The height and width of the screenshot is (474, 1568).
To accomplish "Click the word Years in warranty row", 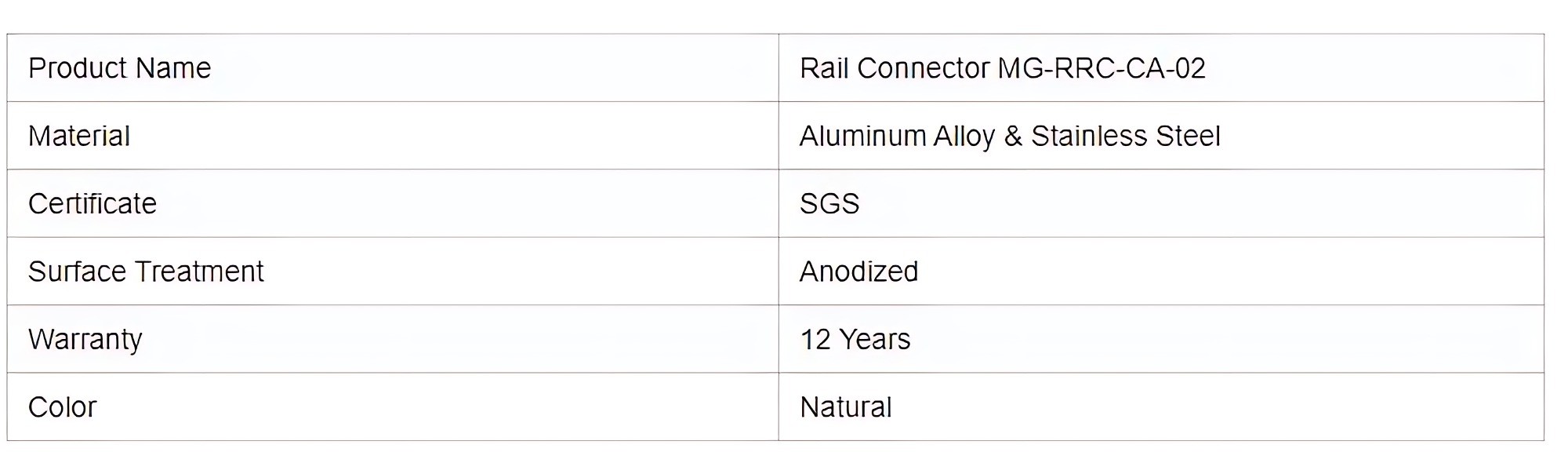I will pyautogui.click(x=874, y=339).
